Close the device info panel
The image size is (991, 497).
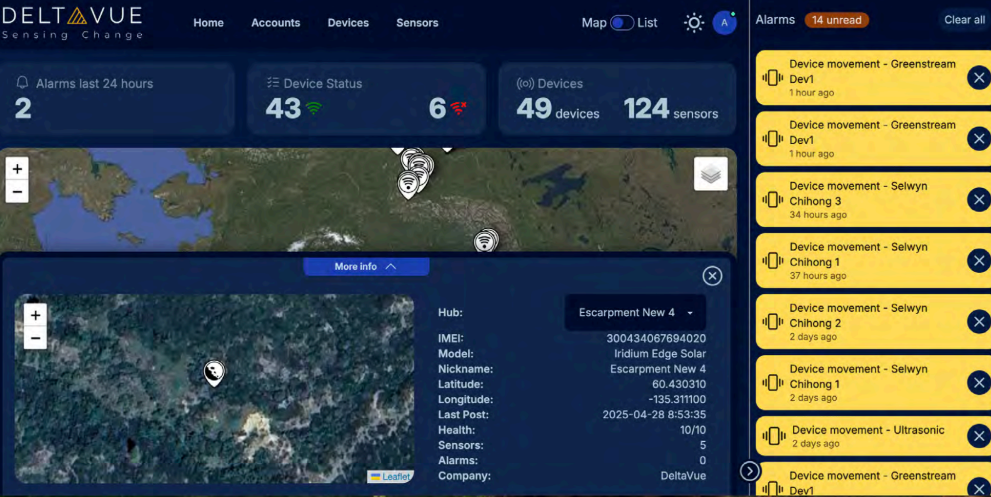pyautogui.click(x=712, y=276)
